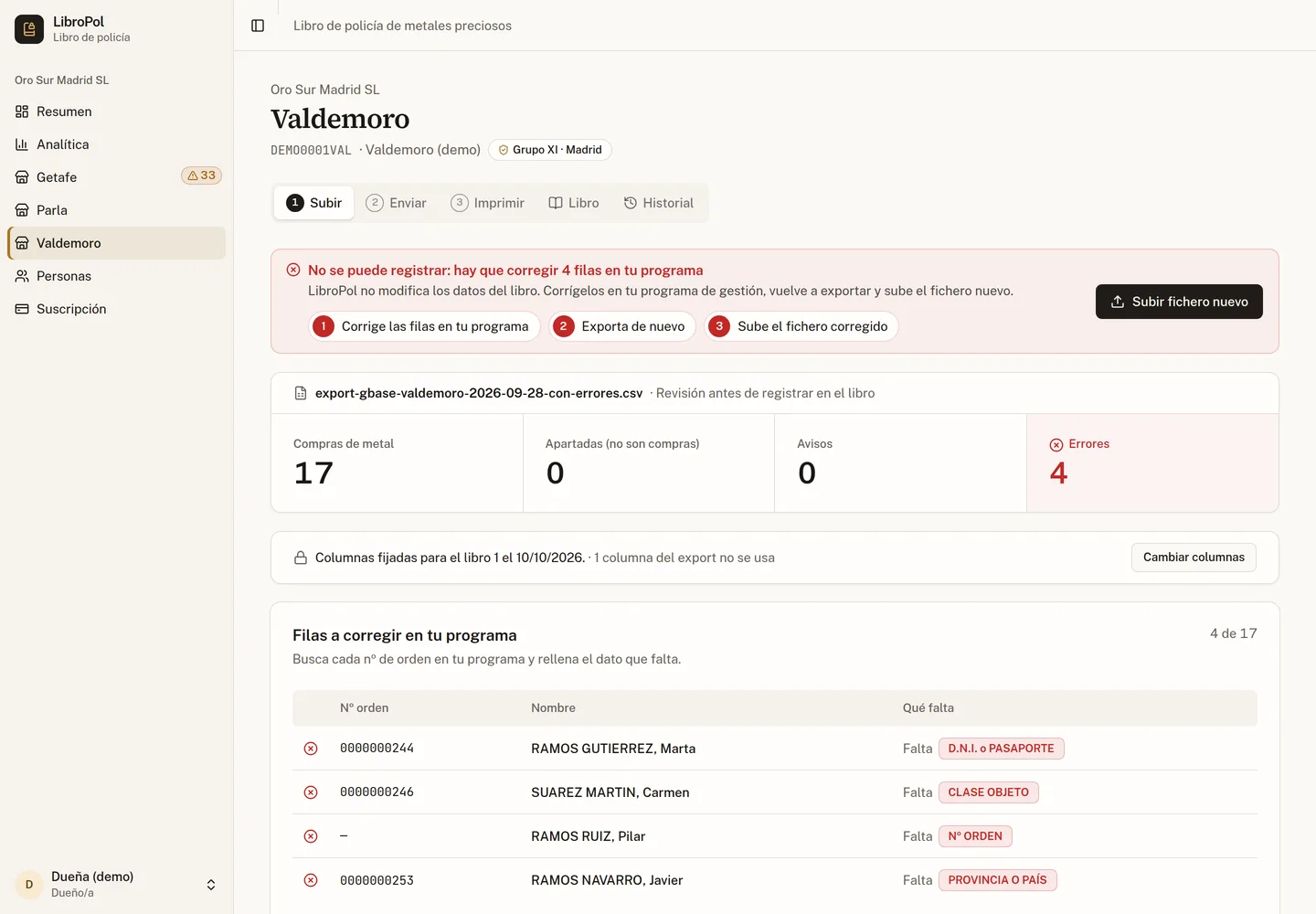Viewport: 1316px width, 914px height.
Task: Click the Parla store icon
Action: coord(22,210)
